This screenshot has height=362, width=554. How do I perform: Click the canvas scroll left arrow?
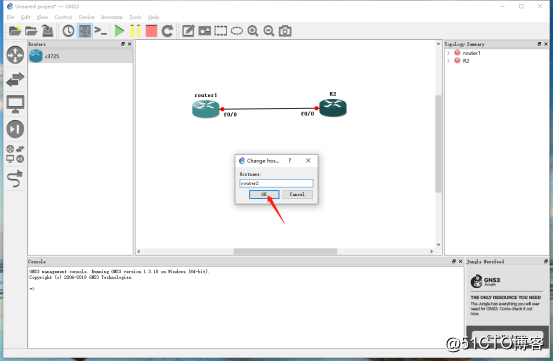[139, 251]
